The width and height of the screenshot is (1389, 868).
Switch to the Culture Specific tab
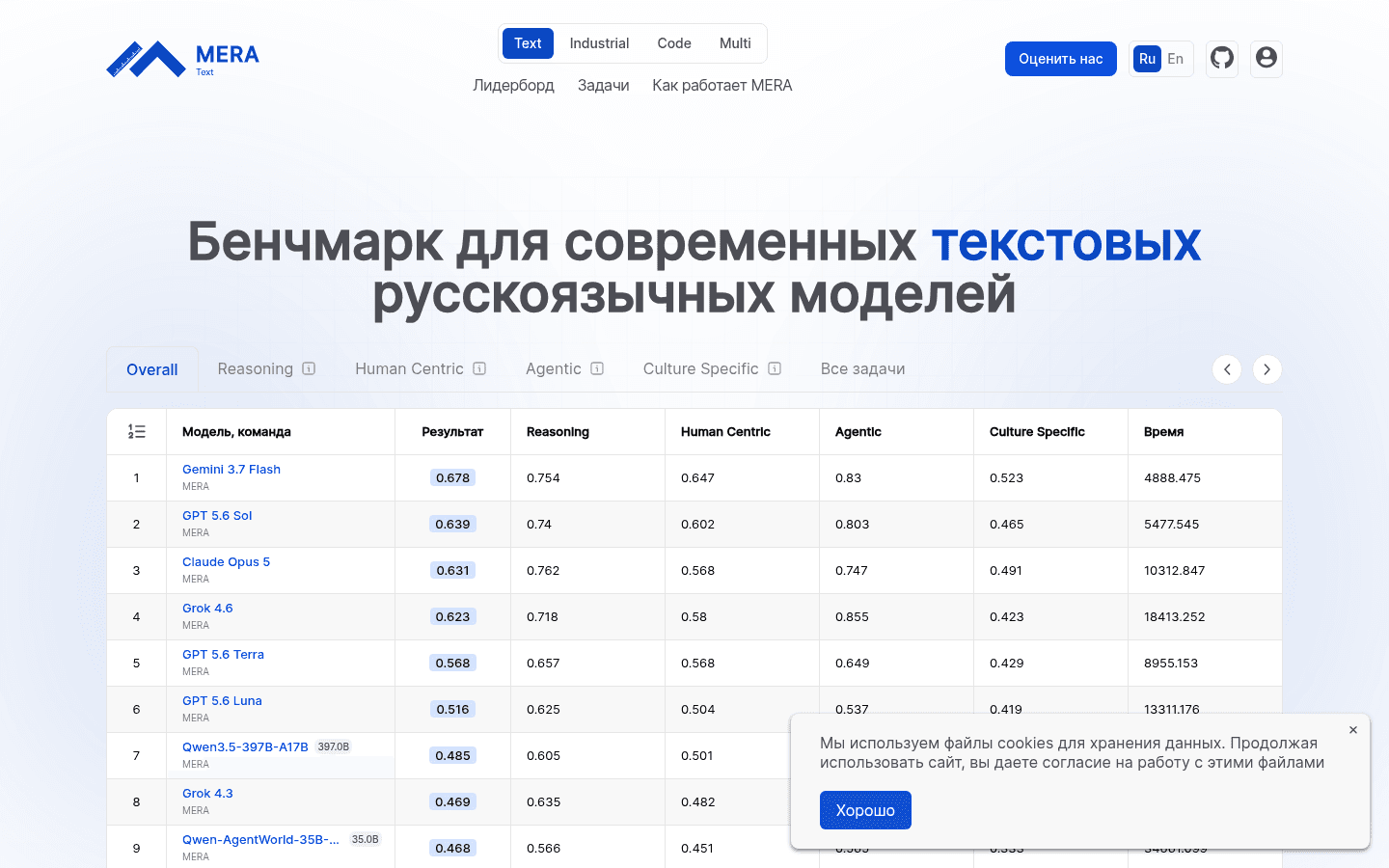[x=701, y=368]
